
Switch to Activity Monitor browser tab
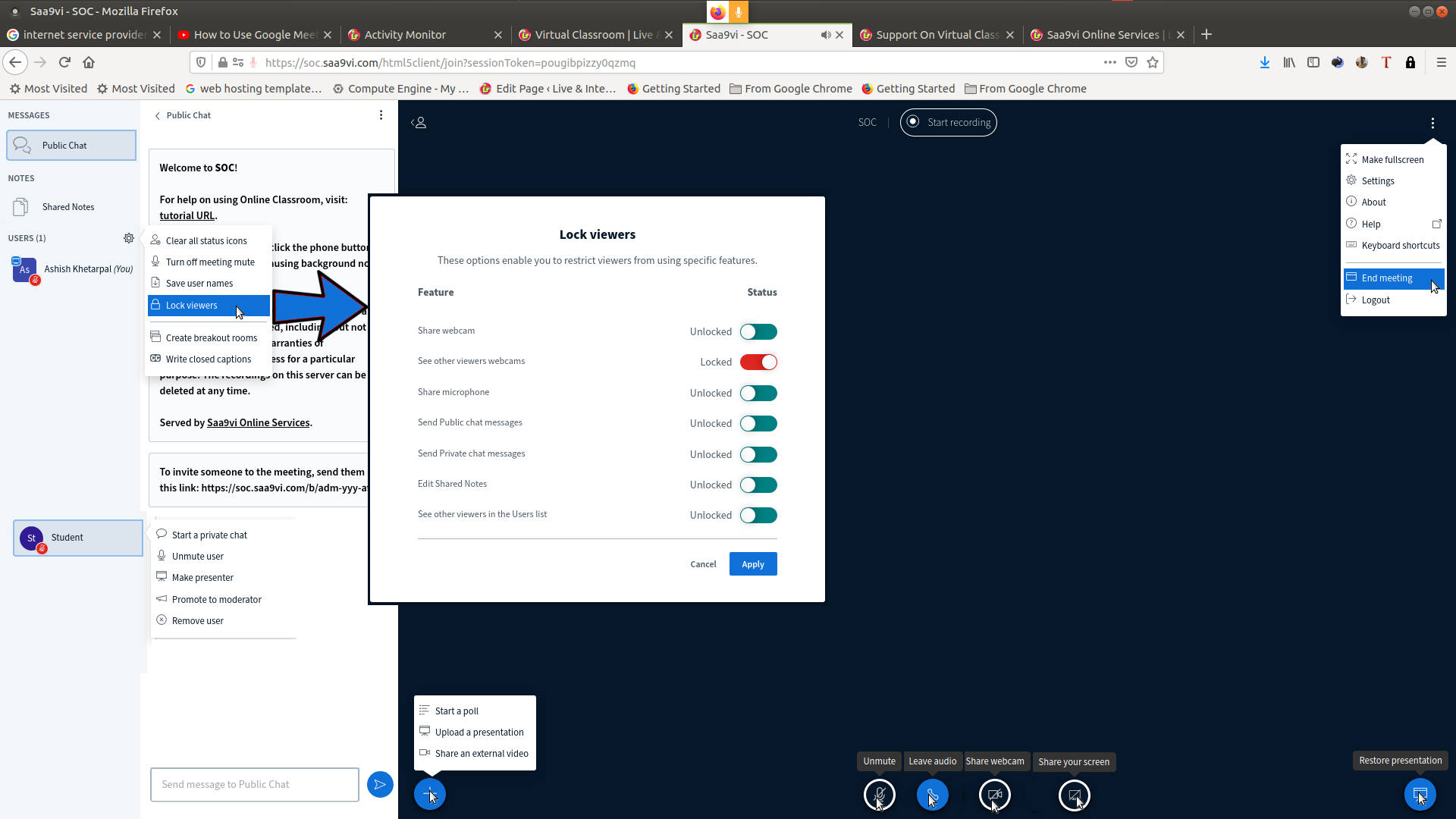pyautogui.click(x=425, y=35)
